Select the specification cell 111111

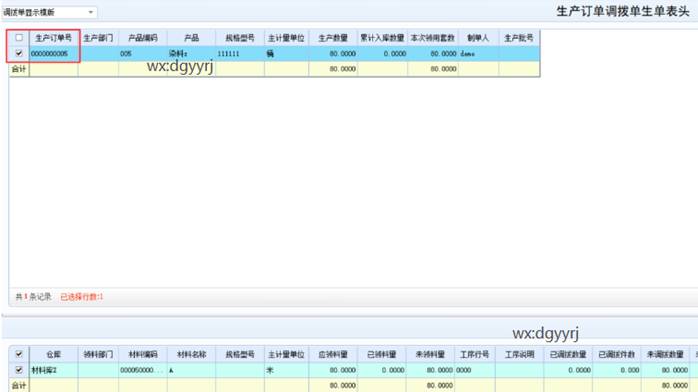pyautogui.click(x=240, y=54)
